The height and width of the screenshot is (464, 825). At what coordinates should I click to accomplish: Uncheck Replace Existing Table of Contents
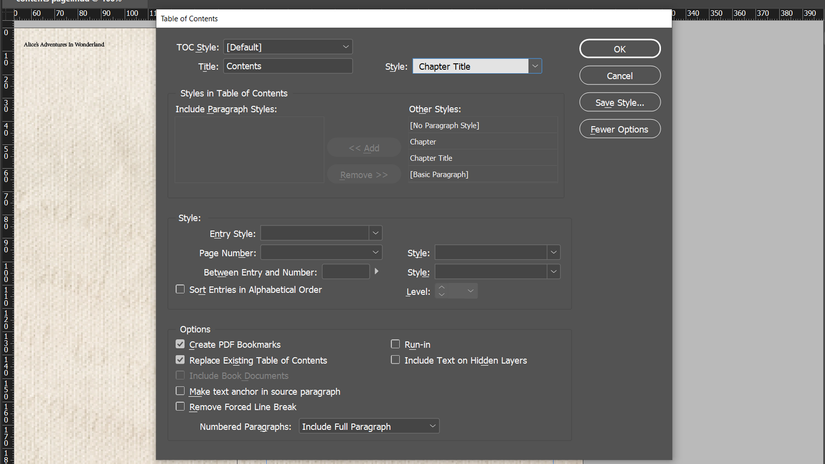180,360
